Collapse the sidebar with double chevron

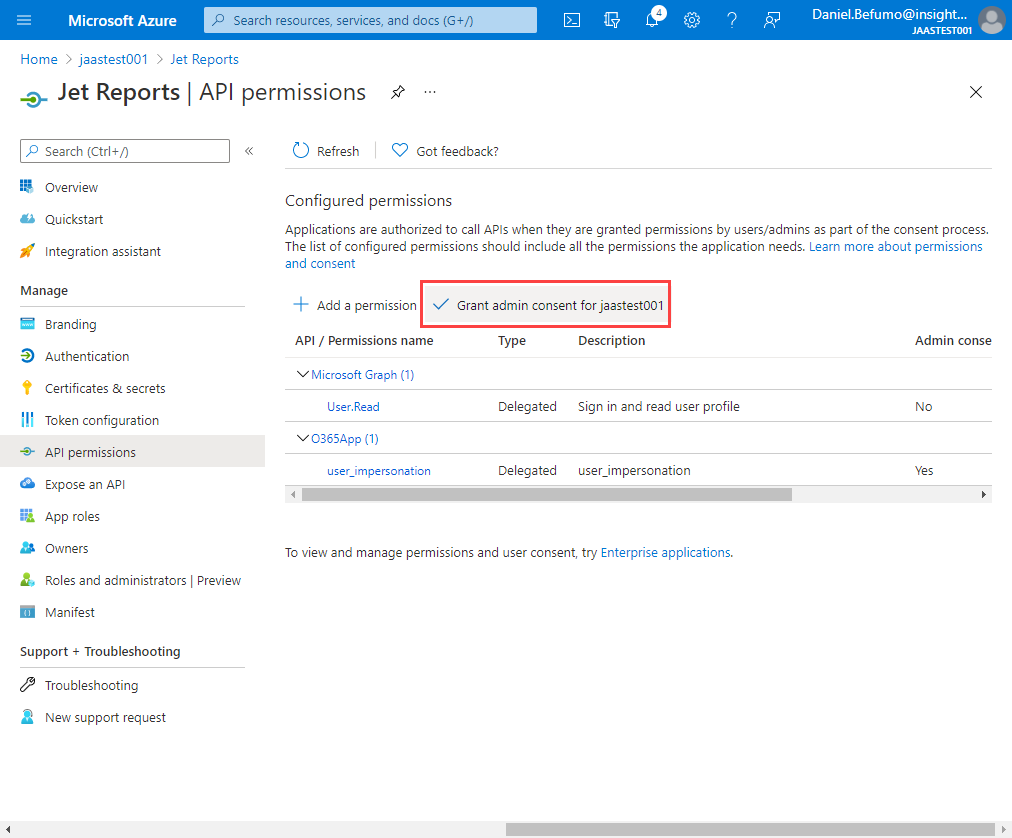tap(249, 151)
